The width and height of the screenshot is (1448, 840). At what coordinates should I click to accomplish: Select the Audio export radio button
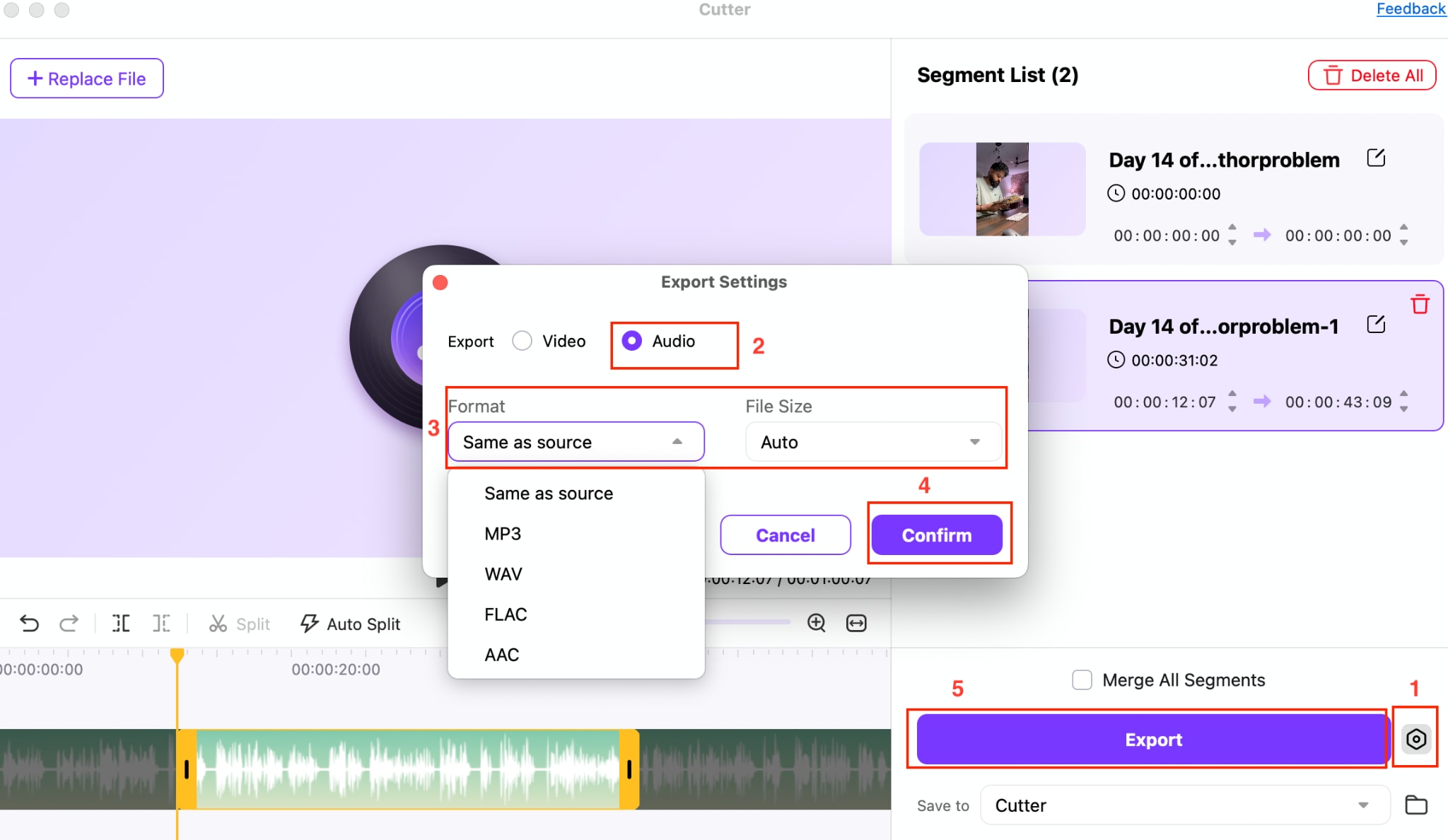632,341
